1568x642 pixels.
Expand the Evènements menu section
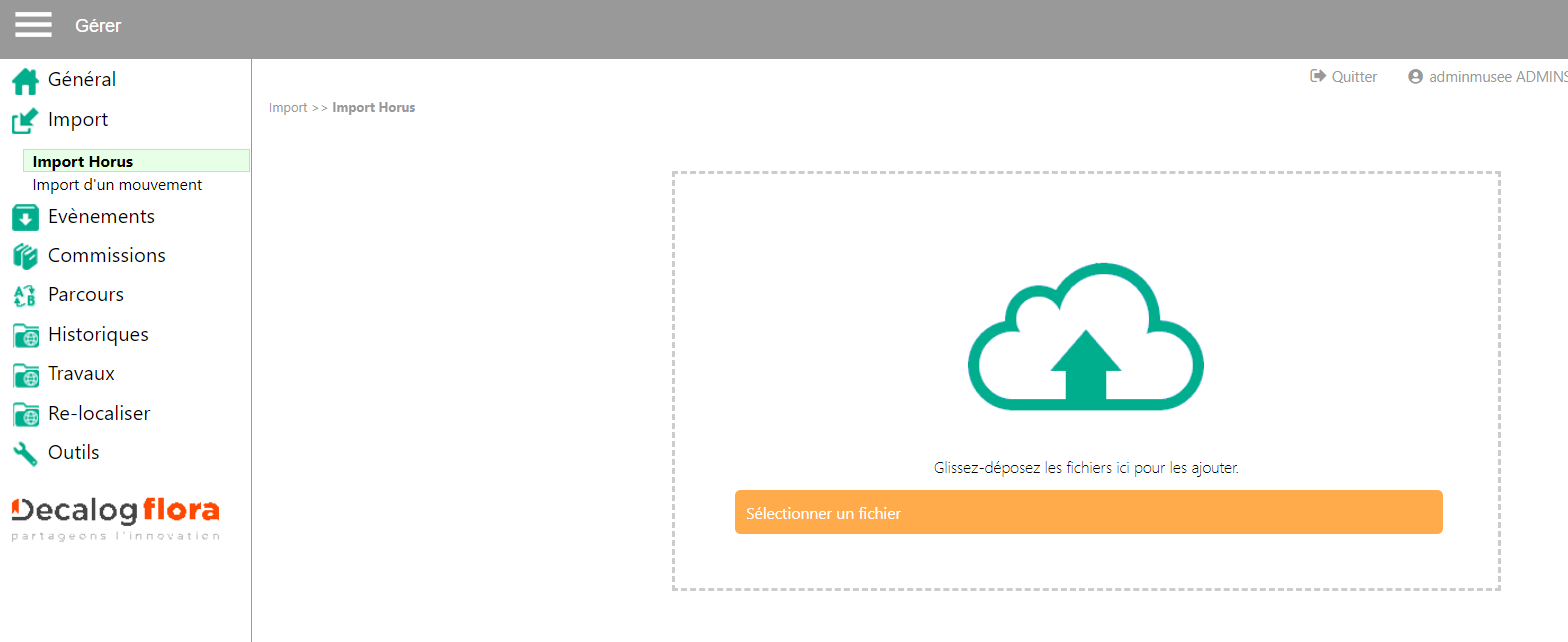(x=101, y=217)
